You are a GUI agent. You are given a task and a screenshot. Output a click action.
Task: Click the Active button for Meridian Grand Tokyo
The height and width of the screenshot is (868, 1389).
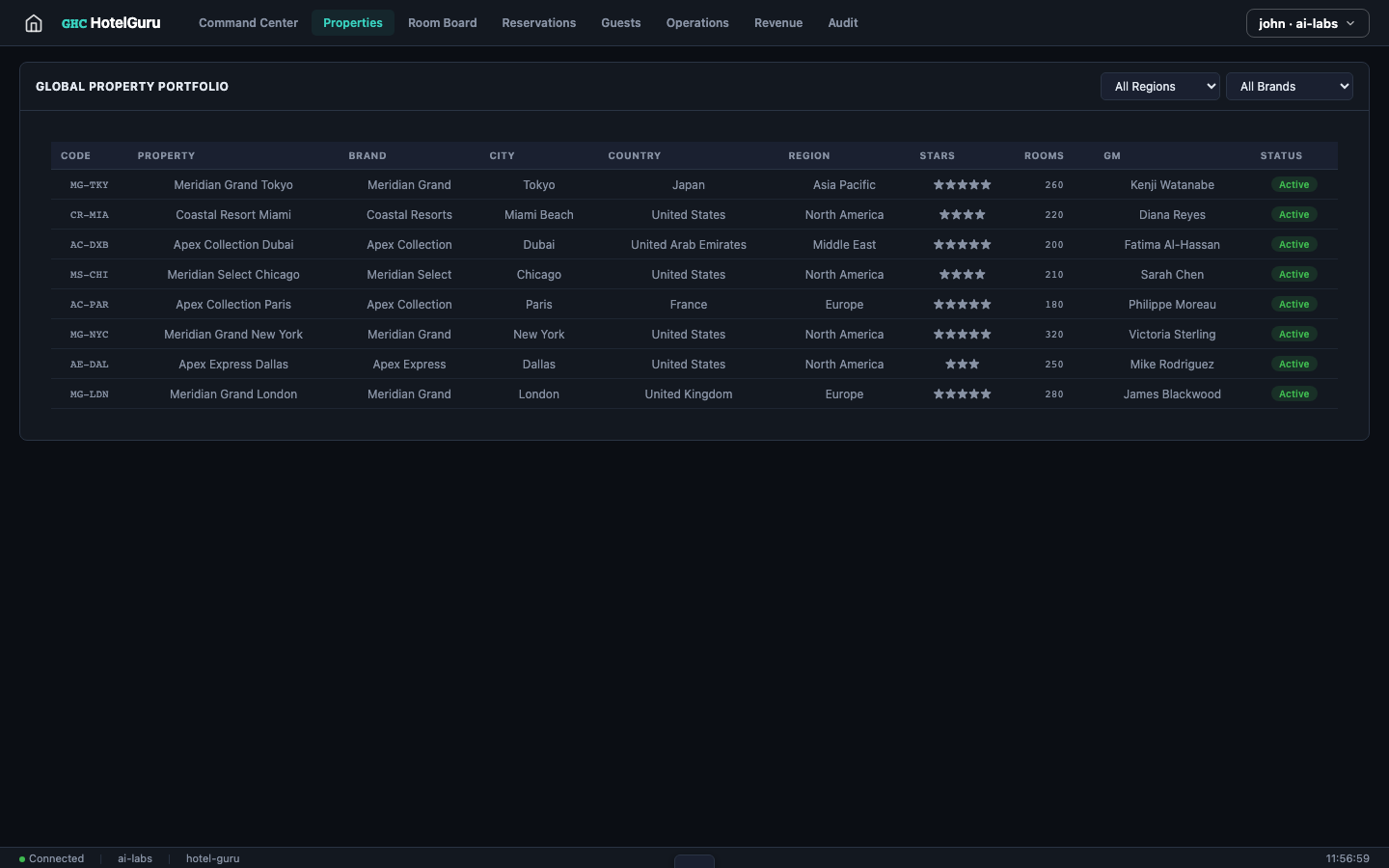(1294, 184)
